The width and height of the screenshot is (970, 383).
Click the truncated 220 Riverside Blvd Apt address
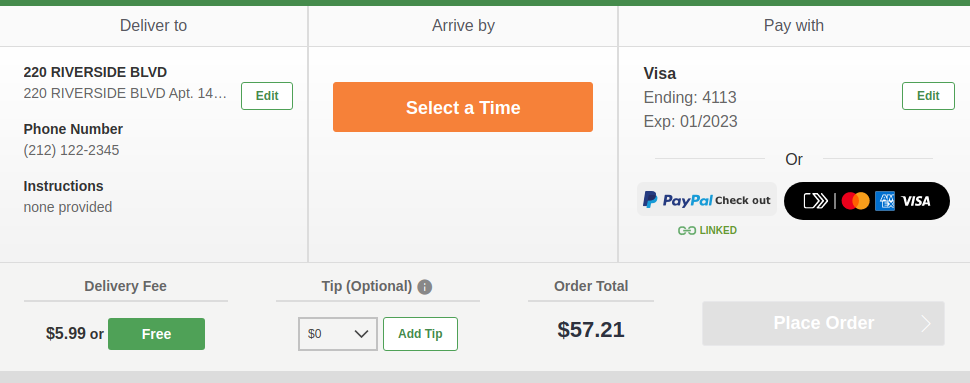pos(126,93)
